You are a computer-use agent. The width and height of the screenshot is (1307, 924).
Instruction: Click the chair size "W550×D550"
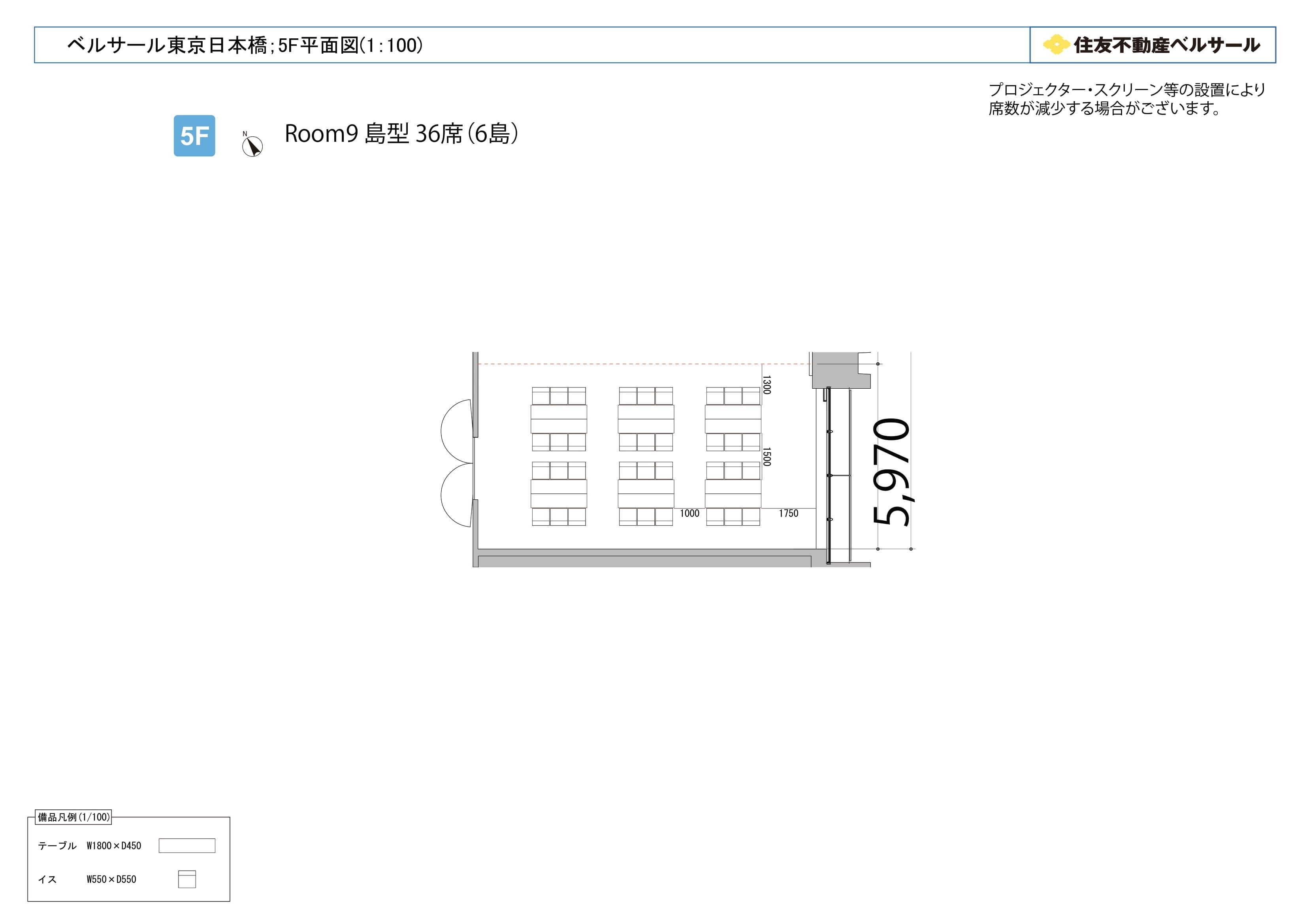click(x=111, y=879)
